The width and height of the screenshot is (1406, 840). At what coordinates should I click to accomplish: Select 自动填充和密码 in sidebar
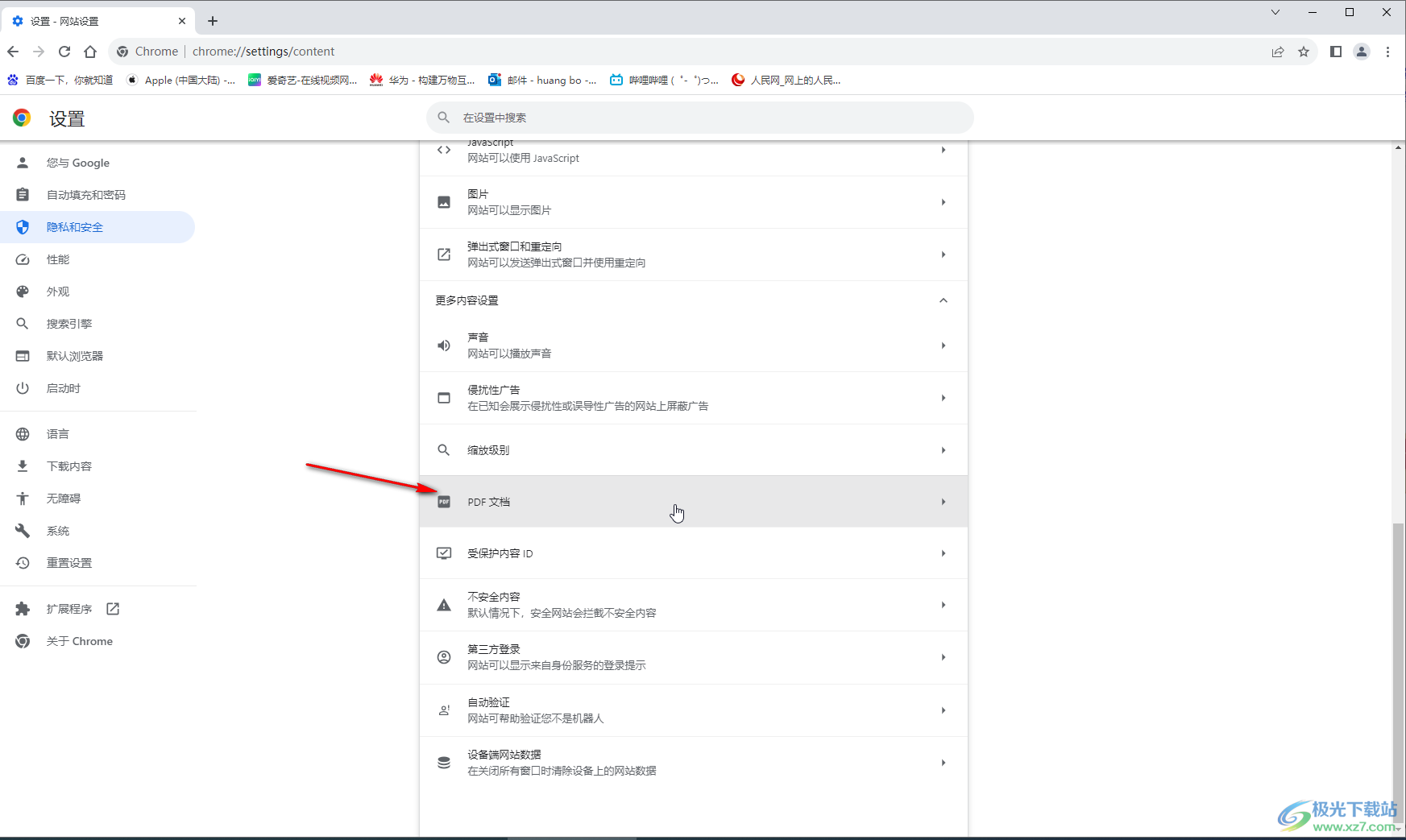pos(97,195)
